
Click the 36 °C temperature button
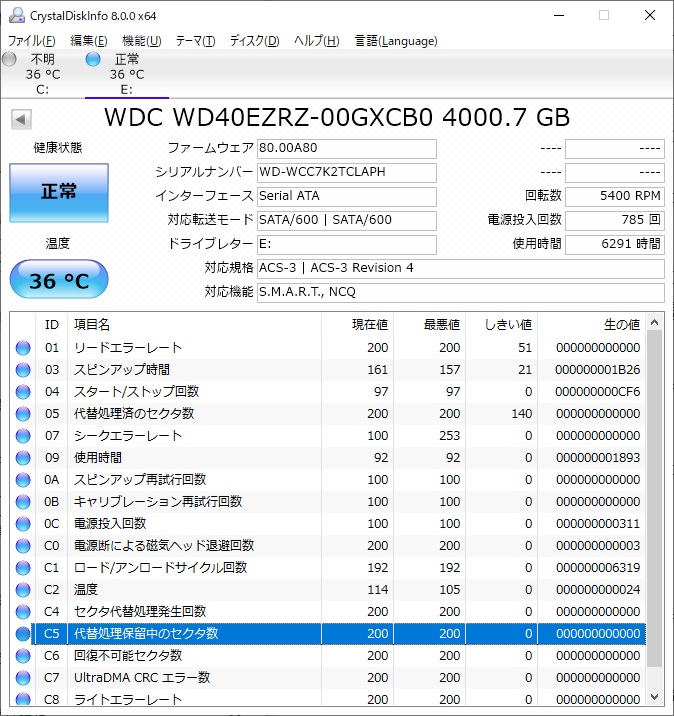coord(59,279)
